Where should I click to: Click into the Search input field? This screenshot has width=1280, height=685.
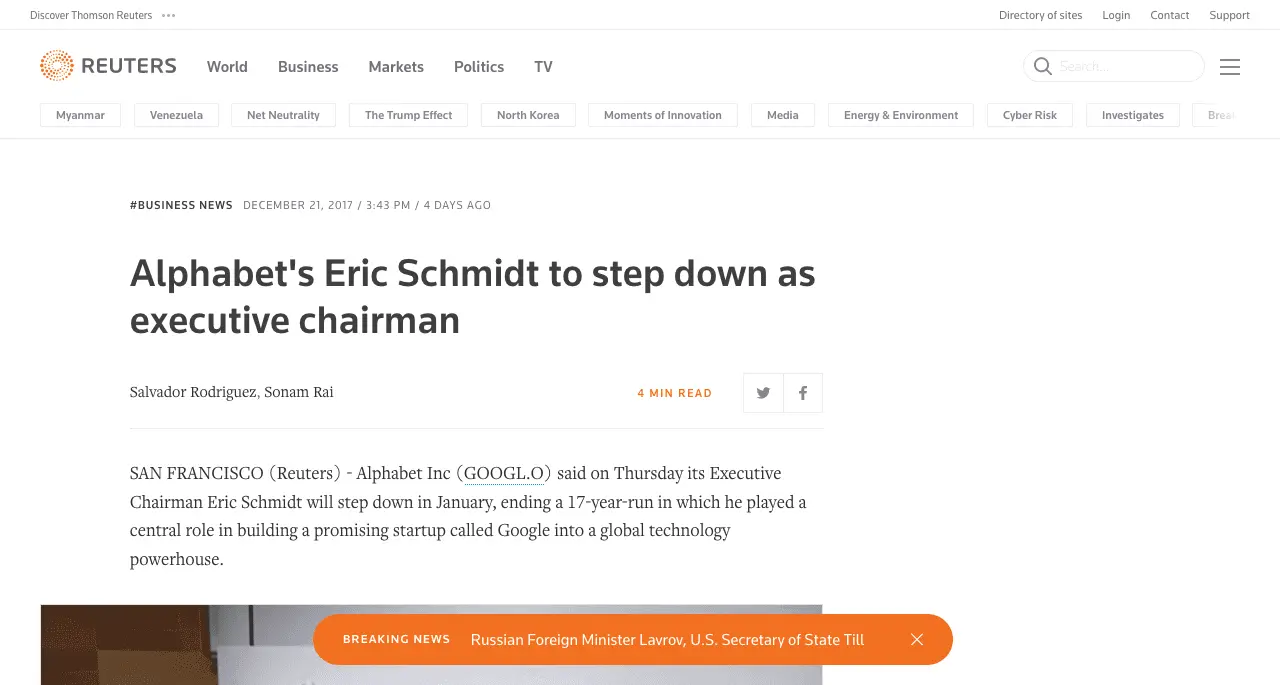pyautogui.click(x=1125, y=67)
